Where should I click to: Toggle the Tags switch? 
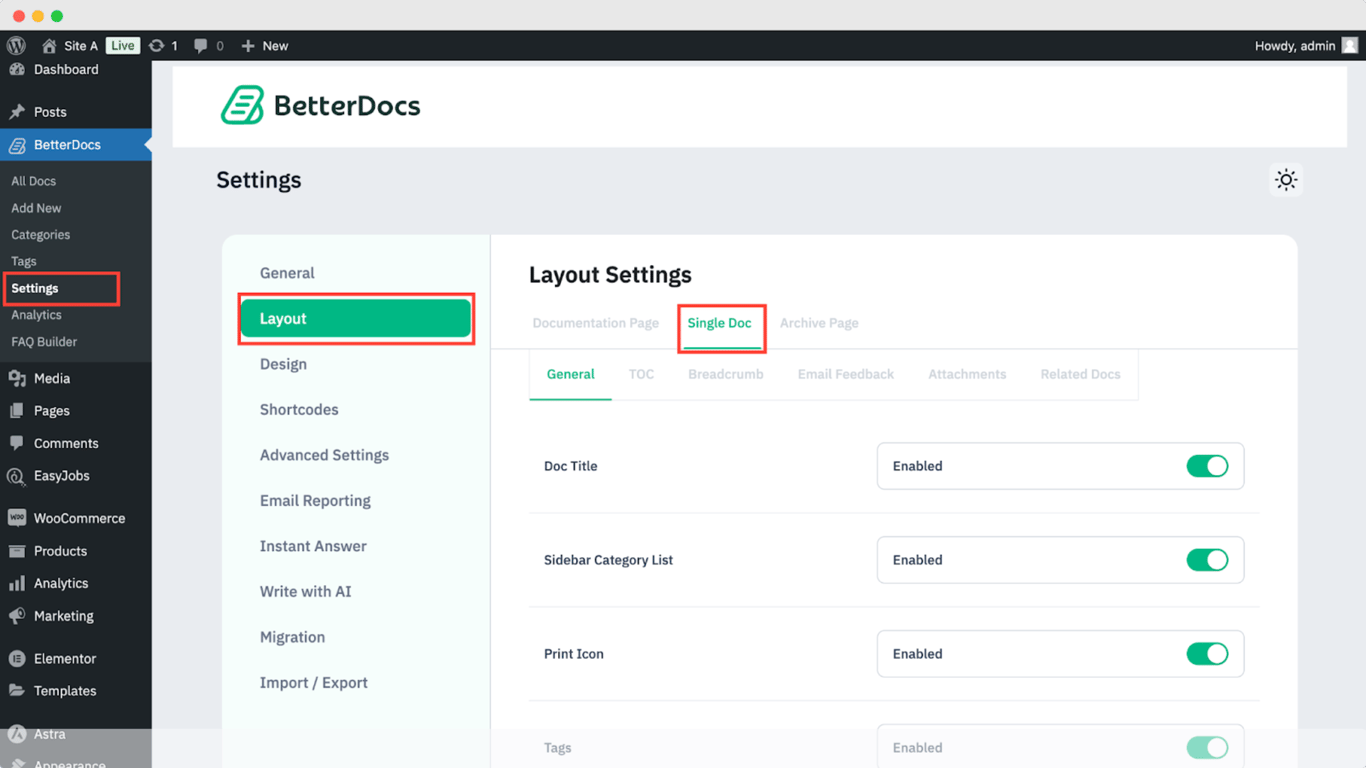click(x=1207, y=748)
